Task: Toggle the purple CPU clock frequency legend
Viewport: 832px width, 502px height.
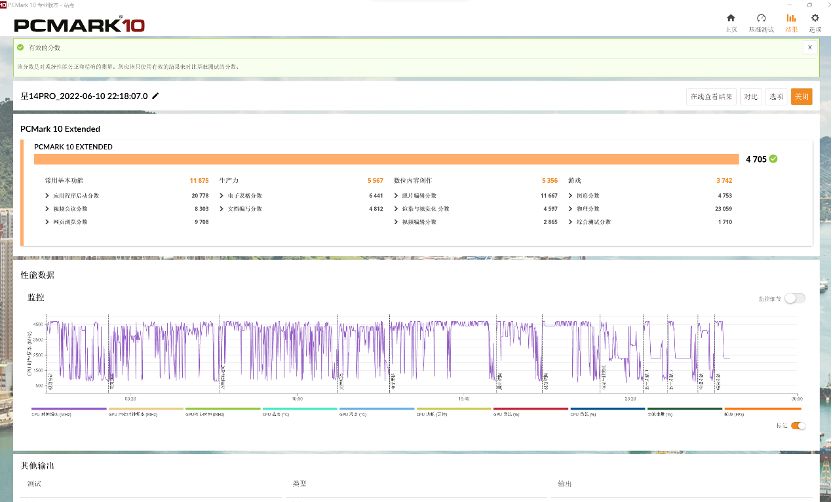Action: coord(69,412)
